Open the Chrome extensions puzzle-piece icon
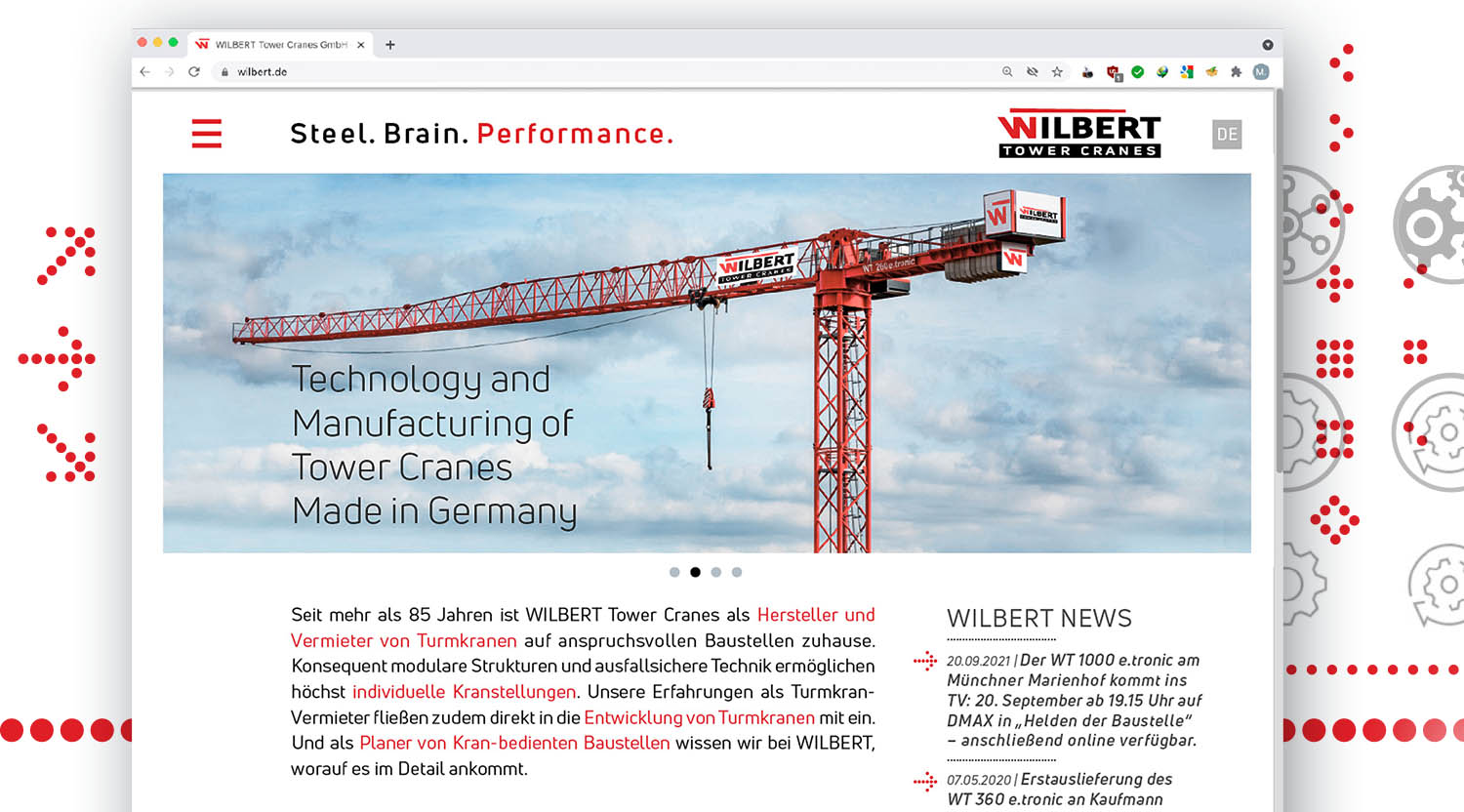Image resolution: width=1464 pixels, height=812 pixels. (1238, 71)
